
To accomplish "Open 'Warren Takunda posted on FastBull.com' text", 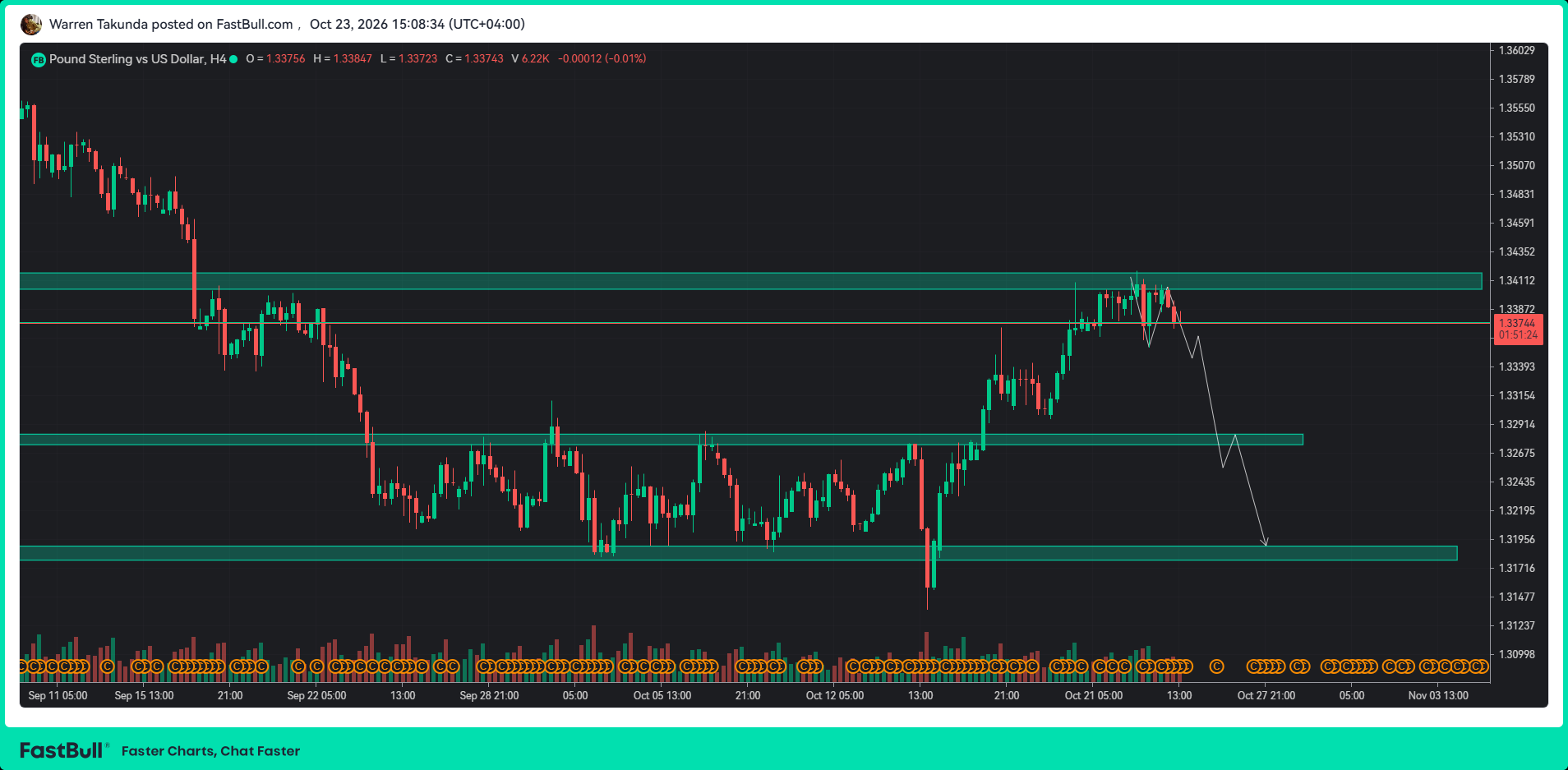I will click(171, 24).
